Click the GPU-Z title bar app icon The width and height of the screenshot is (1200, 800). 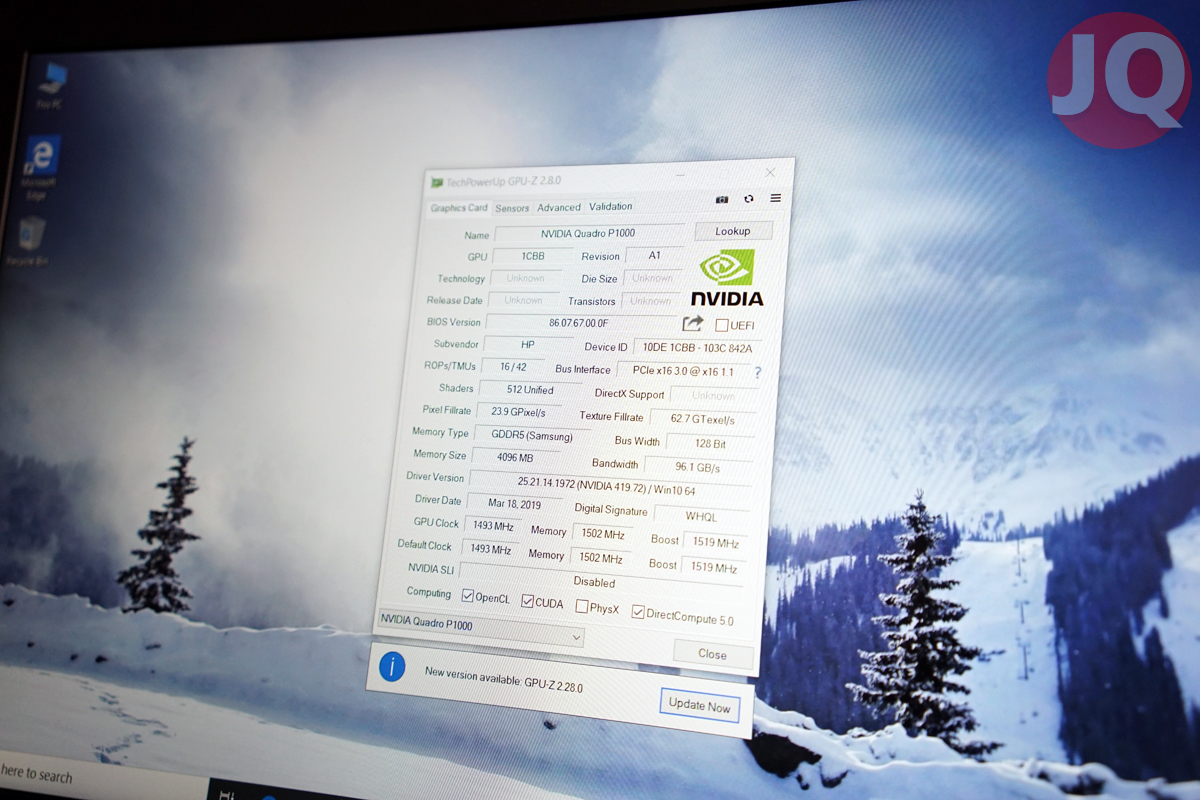coord(437,182)
